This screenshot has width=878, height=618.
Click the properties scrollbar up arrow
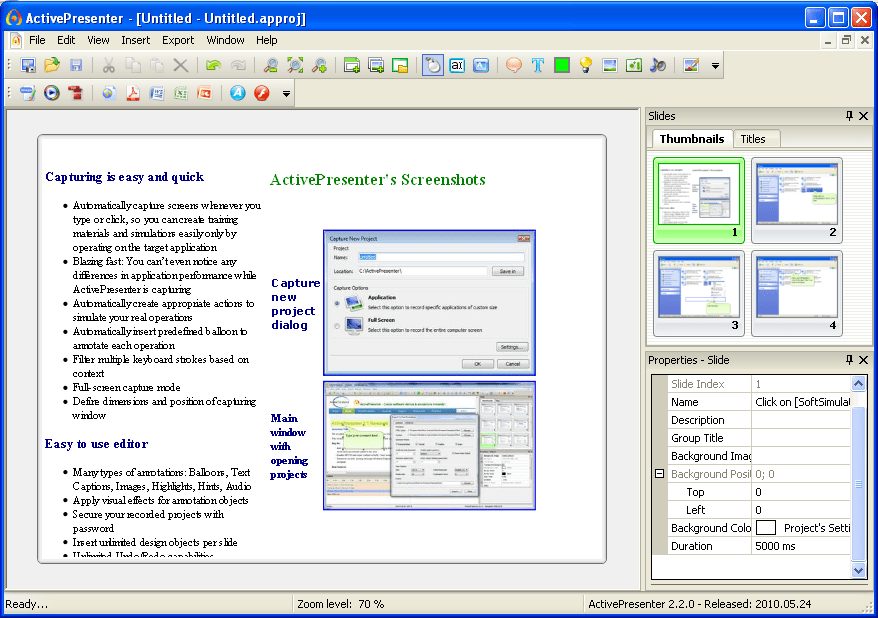pos(858,383)
